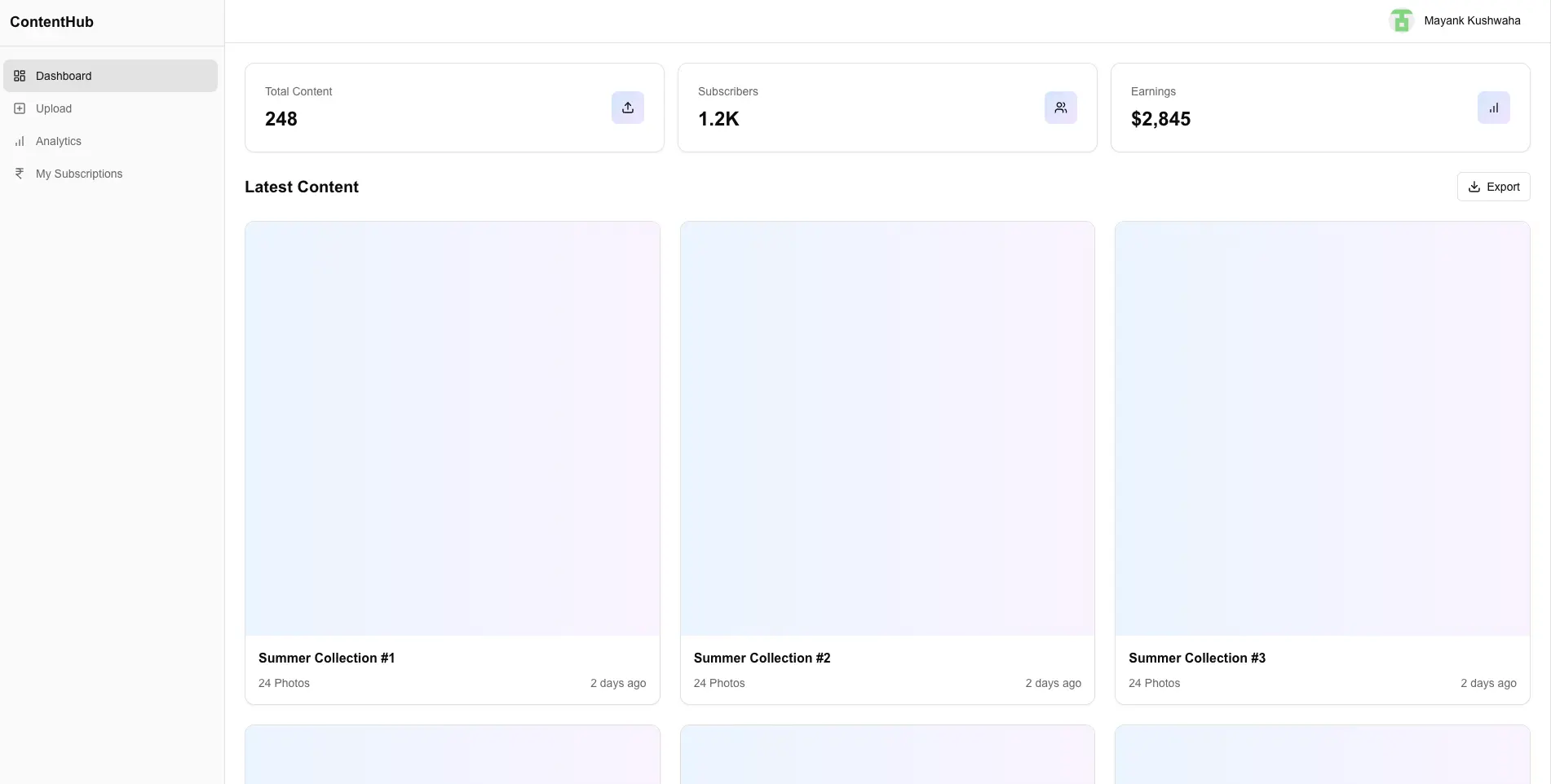Screen dimensions: 1551x784
Task: Click the download icon inside Export button
Action: pyautogui.click(x=1474, y=187)
